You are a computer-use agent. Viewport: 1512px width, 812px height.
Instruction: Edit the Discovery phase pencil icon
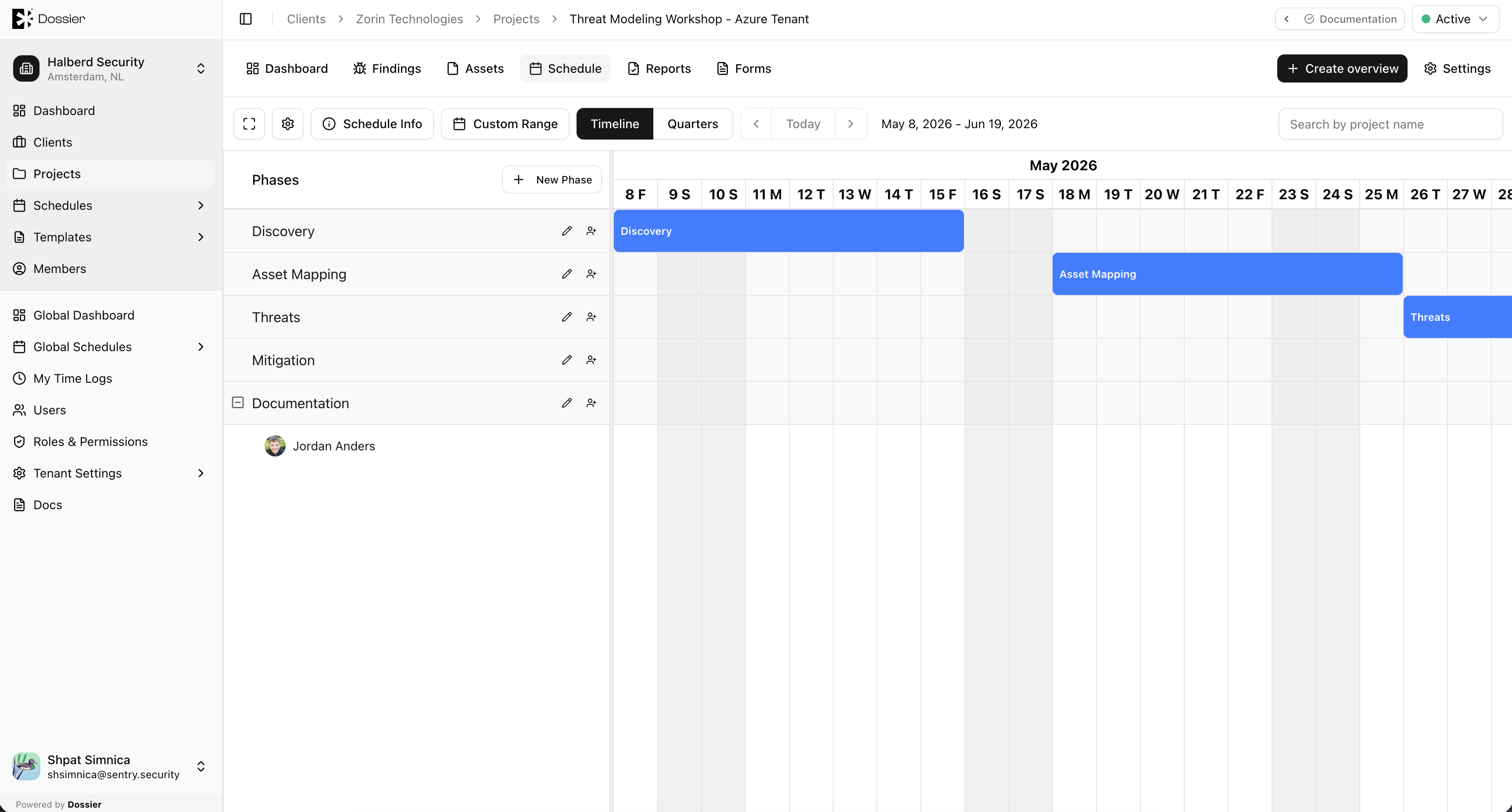click(566, 231)
